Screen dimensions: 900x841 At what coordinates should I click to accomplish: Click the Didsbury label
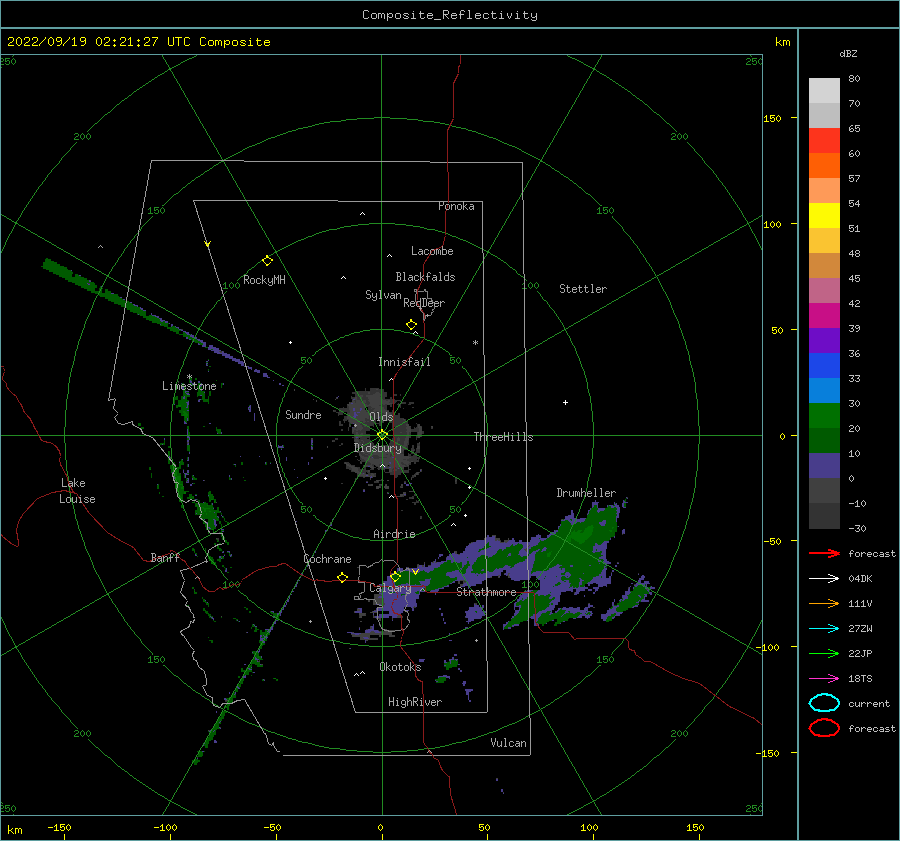(378, 448)
